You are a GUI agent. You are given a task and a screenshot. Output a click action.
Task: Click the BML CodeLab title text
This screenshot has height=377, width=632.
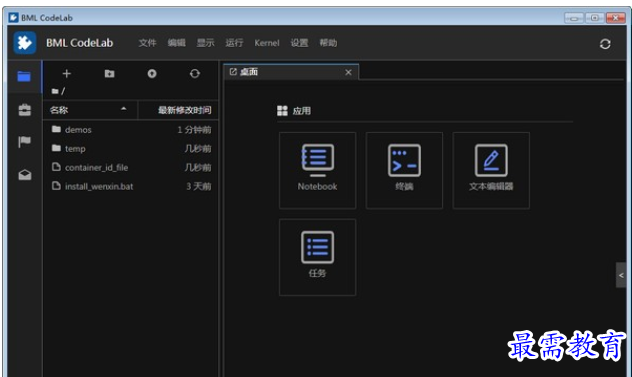click(79, 43)
